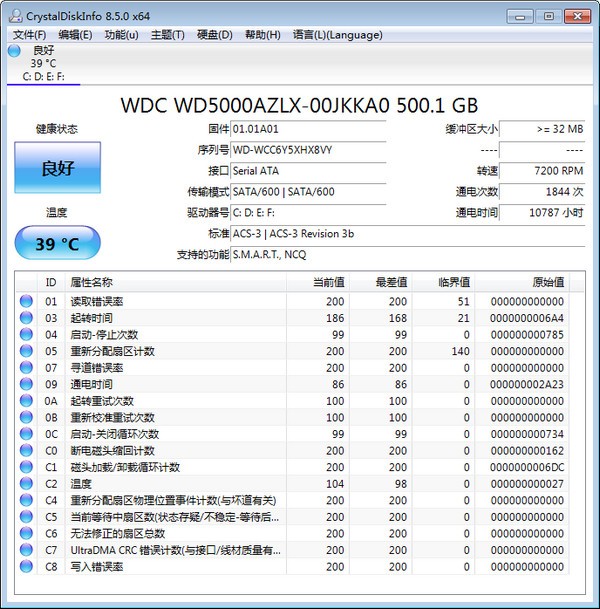Select the C: D: E: F: drive tab
This screenshot has width=600, height=609.
click(43, 76)
